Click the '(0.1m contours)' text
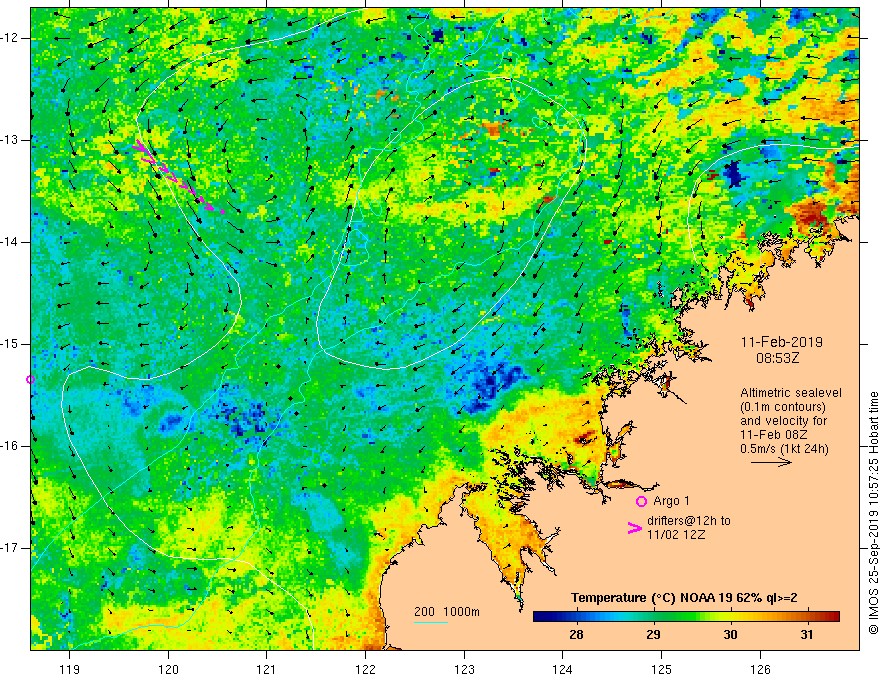The width and height of the screenshot is (880, 680). click(x=783, y=407)
